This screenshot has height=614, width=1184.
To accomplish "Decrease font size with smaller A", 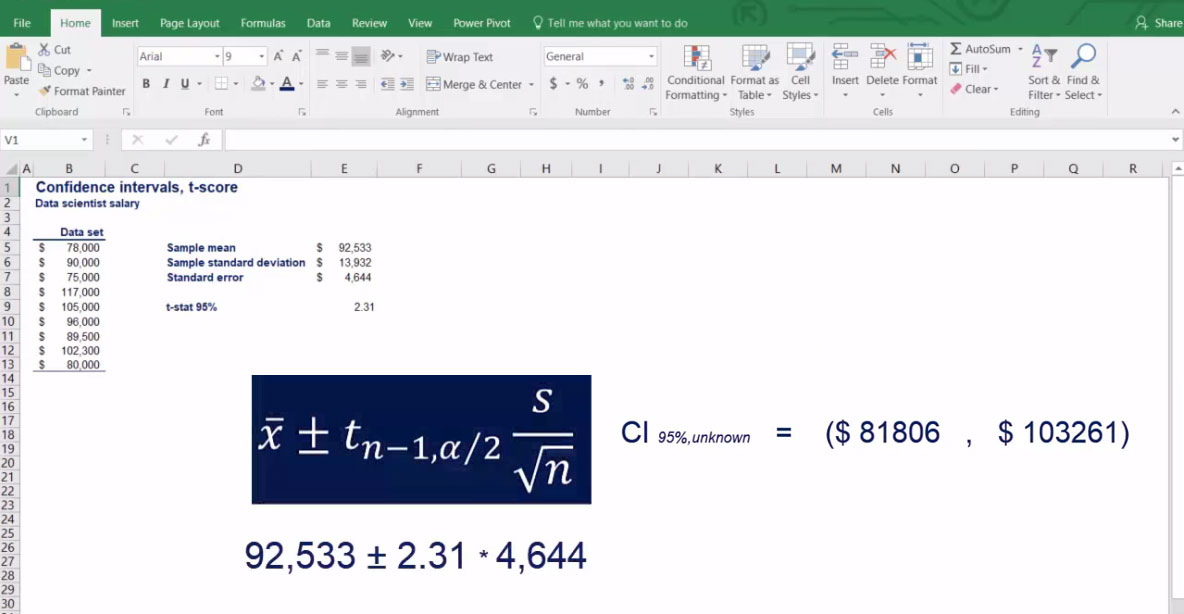I will 297,57.
